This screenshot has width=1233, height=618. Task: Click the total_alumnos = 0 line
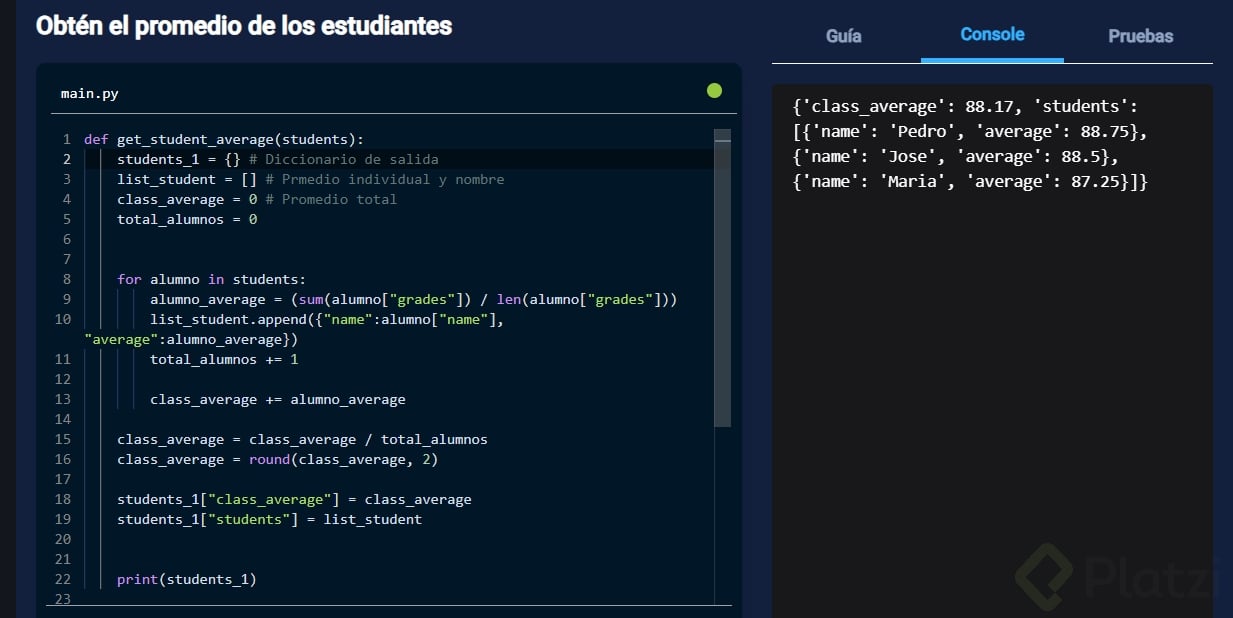[187, 219]
